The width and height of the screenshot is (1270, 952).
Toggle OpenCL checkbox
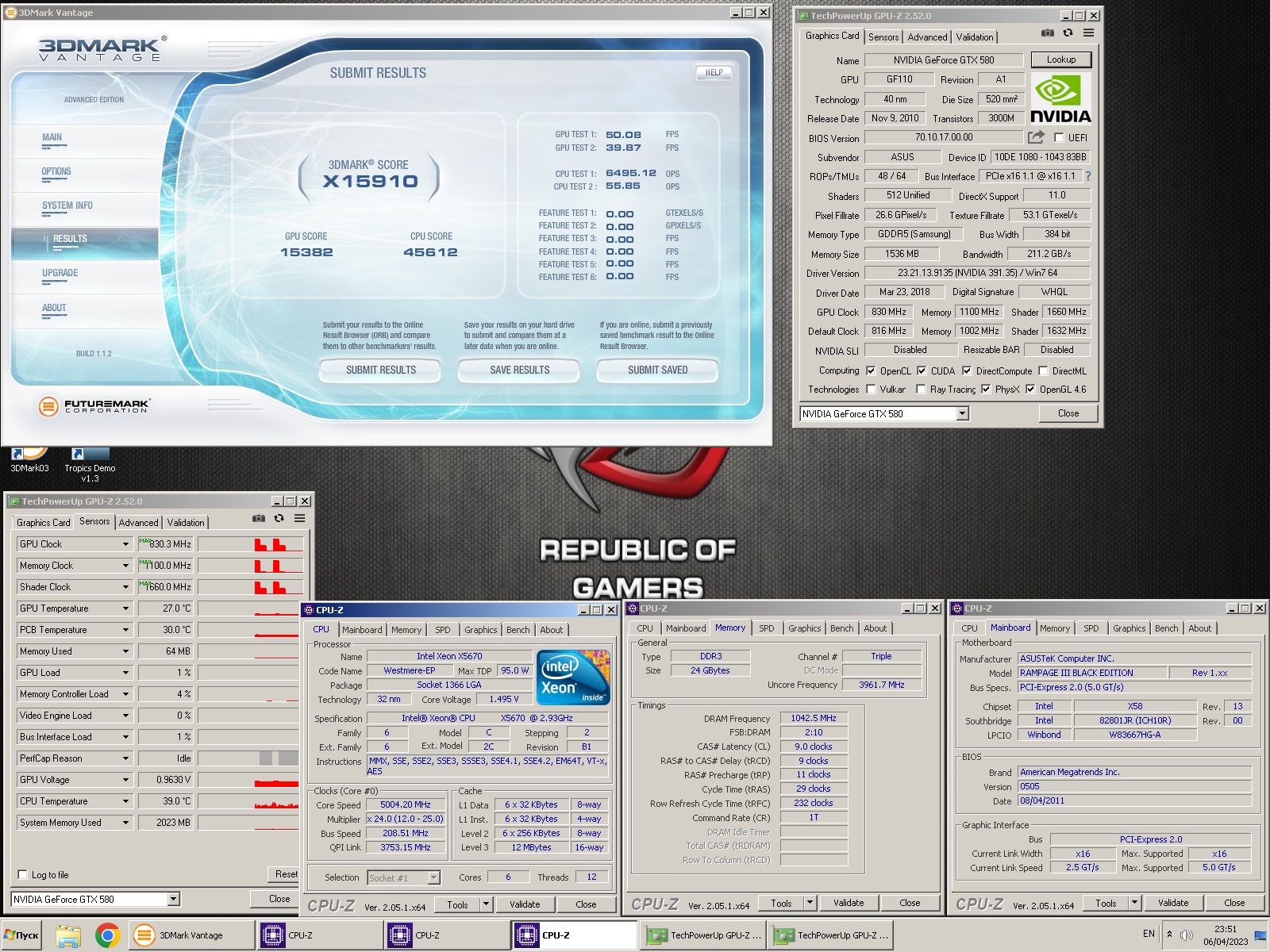coord(871,370)
